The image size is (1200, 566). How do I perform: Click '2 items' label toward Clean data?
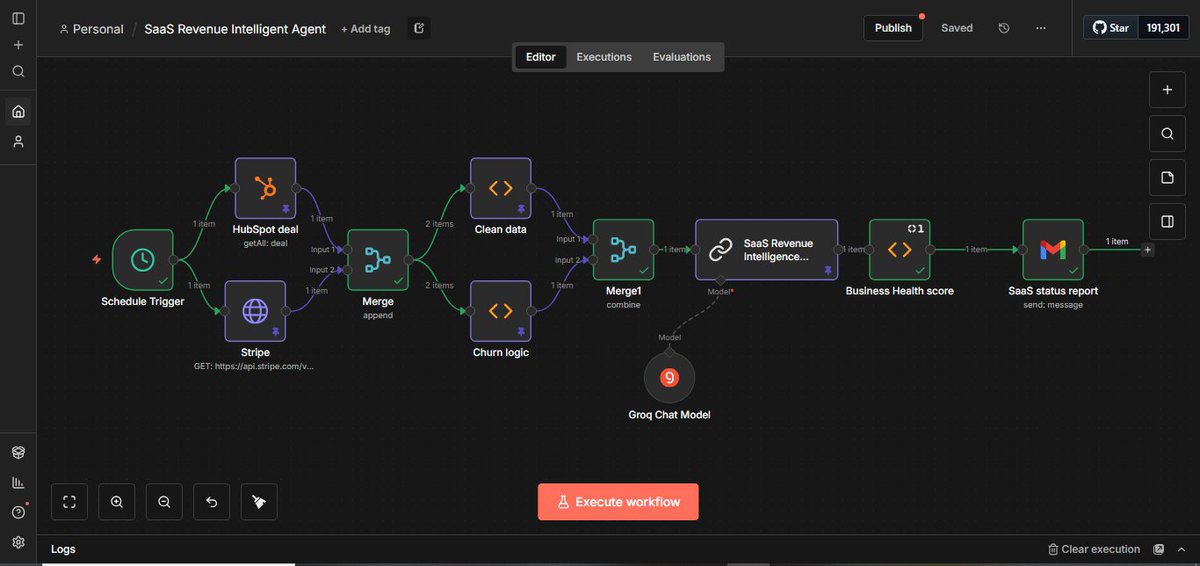point(439,224)
